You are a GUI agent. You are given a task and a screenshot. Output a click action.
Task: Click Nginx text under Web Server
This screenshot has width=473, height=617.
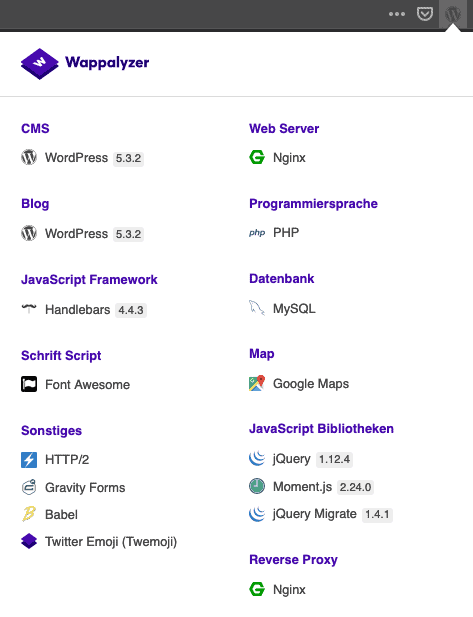point(289,158)
